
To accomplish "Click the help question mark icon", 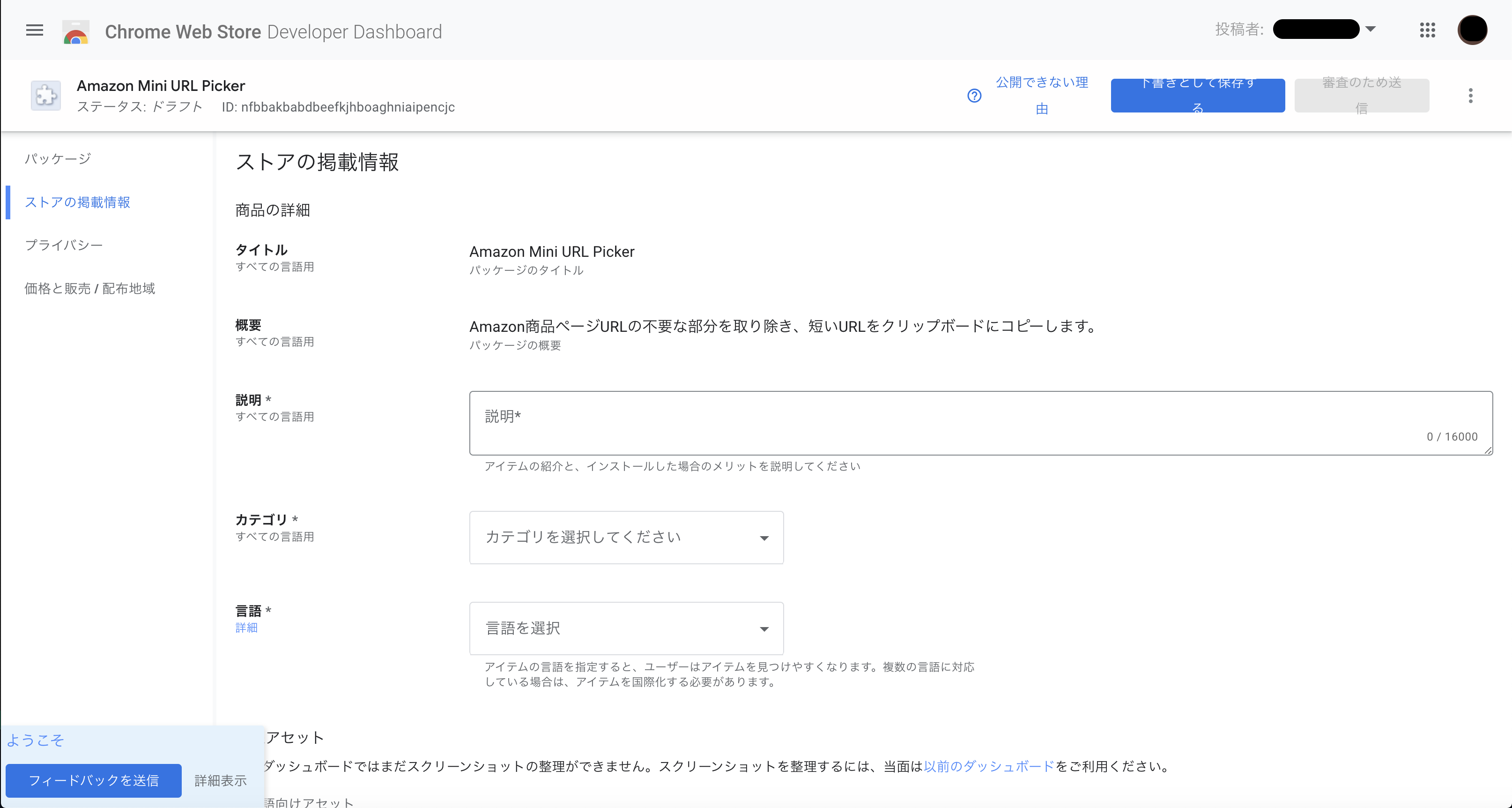I will pos(974,96).
